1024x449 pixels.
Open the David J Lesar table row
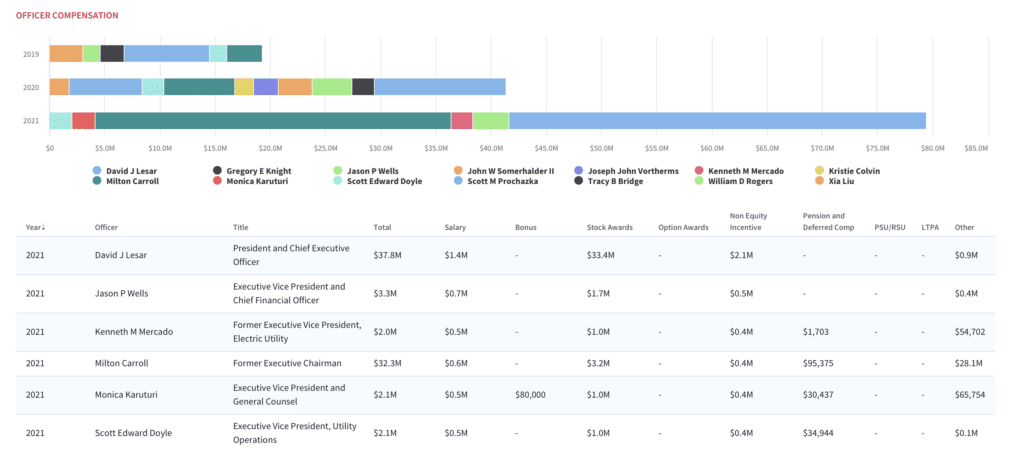(x=505, y=256)
